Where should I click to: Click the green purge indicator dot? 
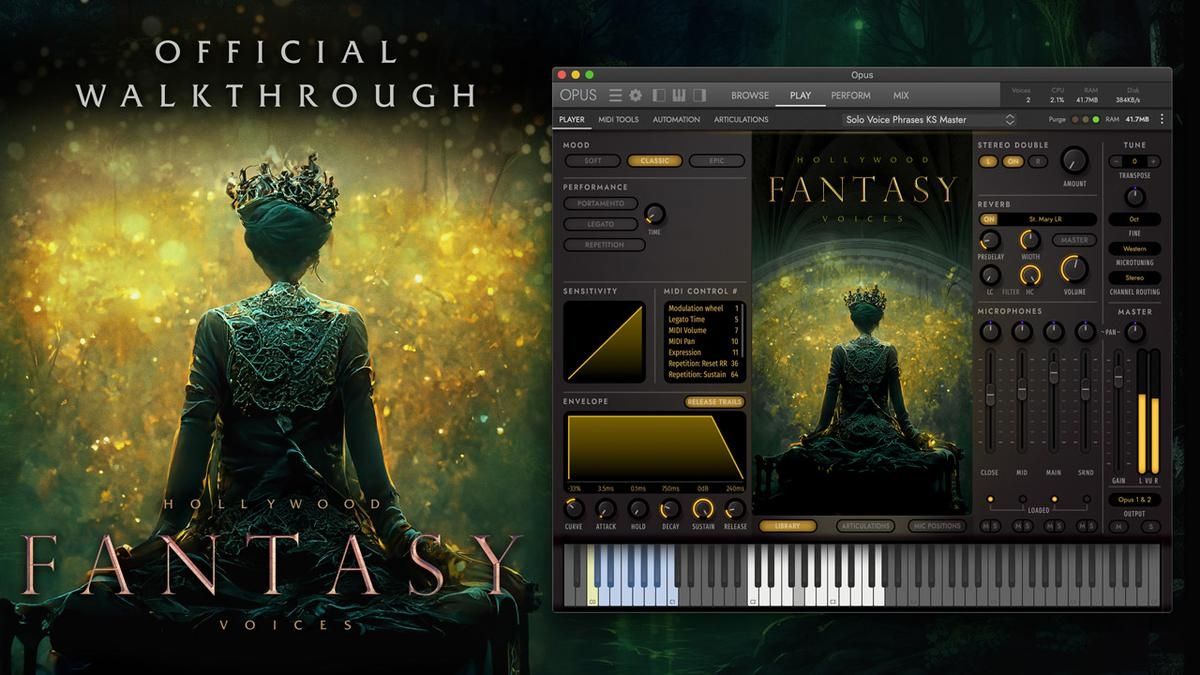1096,120
